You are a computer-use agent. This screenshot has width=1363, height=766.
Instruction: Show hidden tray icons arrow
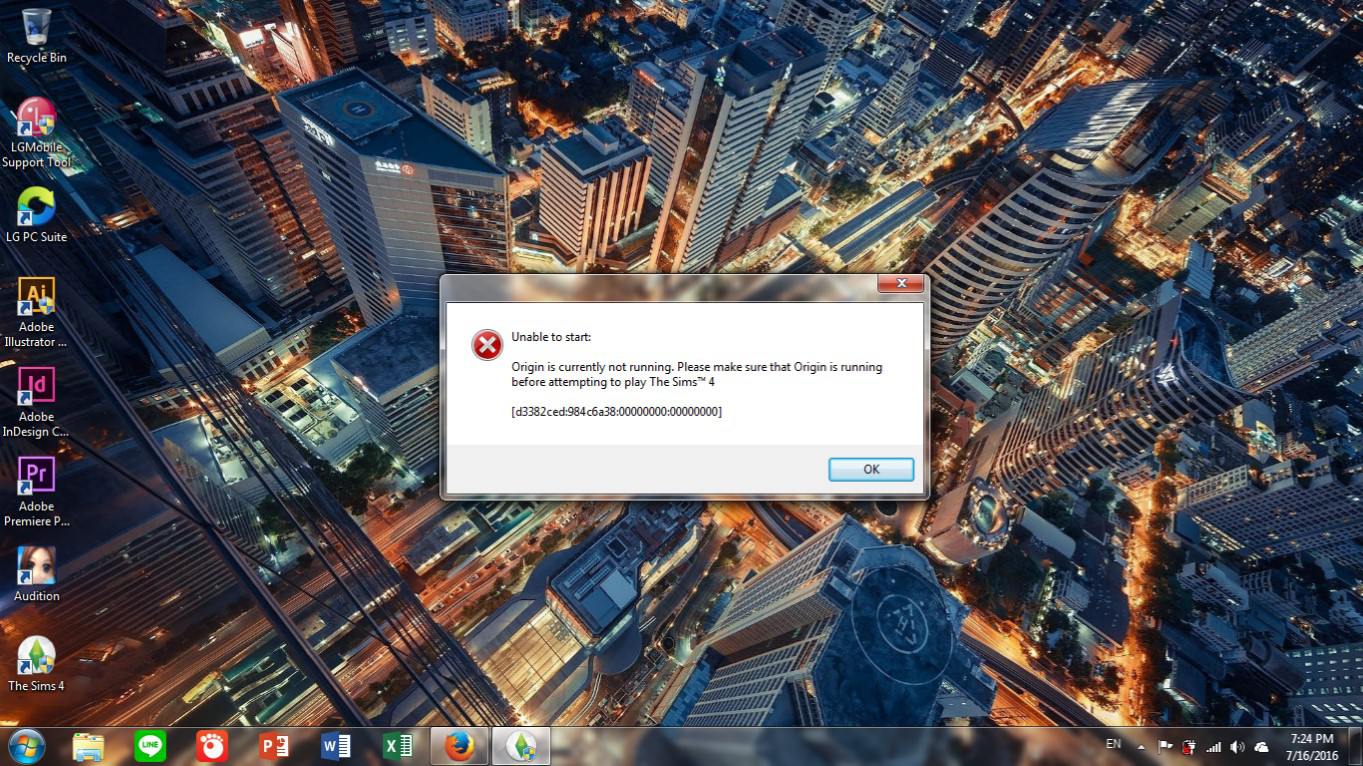tap(1141, 747)
